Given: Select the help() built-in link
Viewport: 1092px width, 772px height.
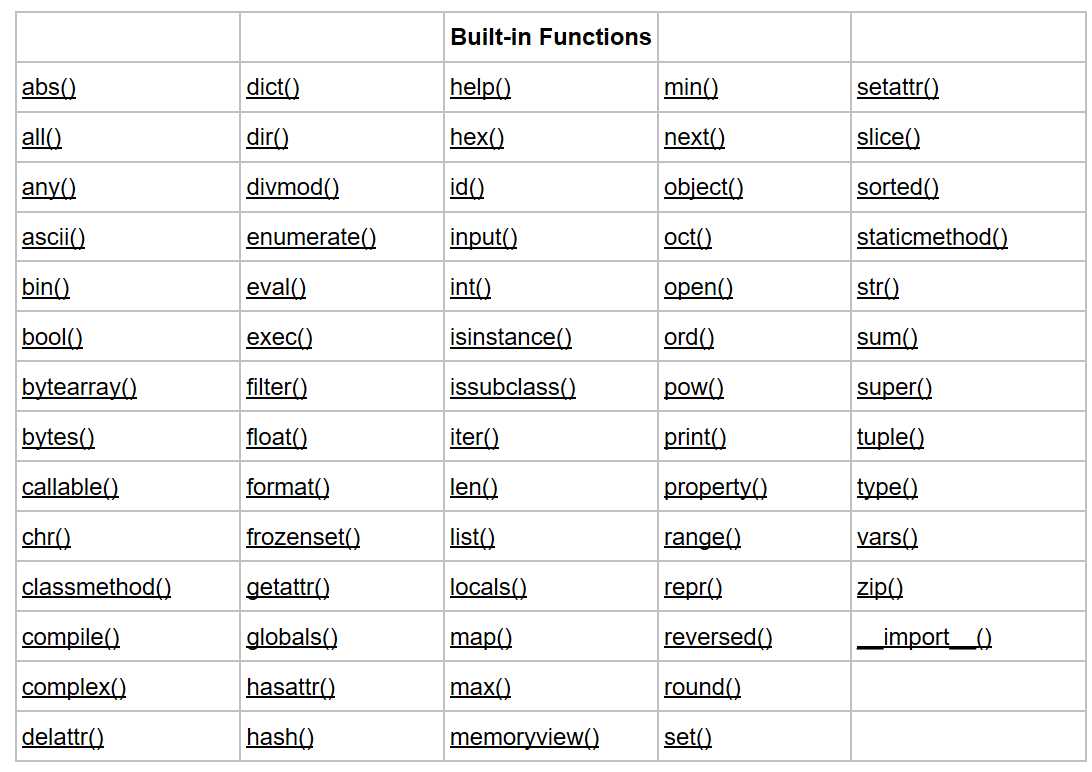Looking at the screenshot, I should tap(480, 88).
